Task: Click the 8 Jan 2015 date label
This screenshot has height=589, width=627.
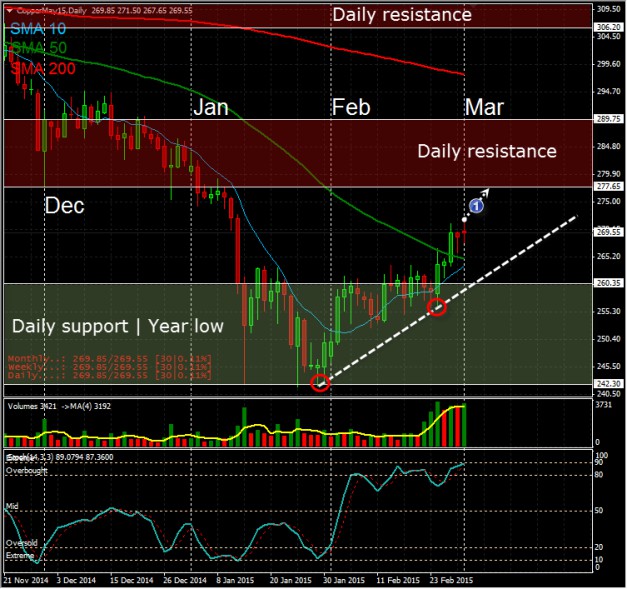Action: 235,580
